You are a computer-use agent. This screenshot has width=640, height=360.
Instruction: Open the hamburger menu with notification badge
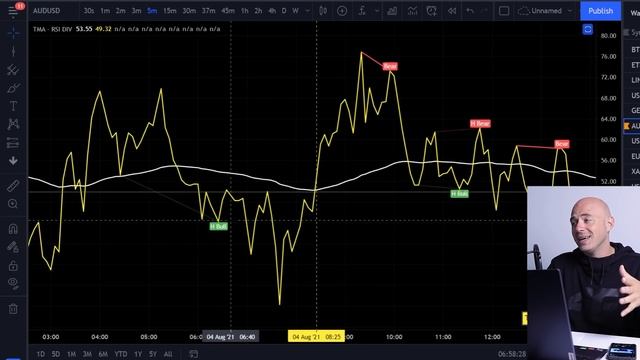click(13, 10)
